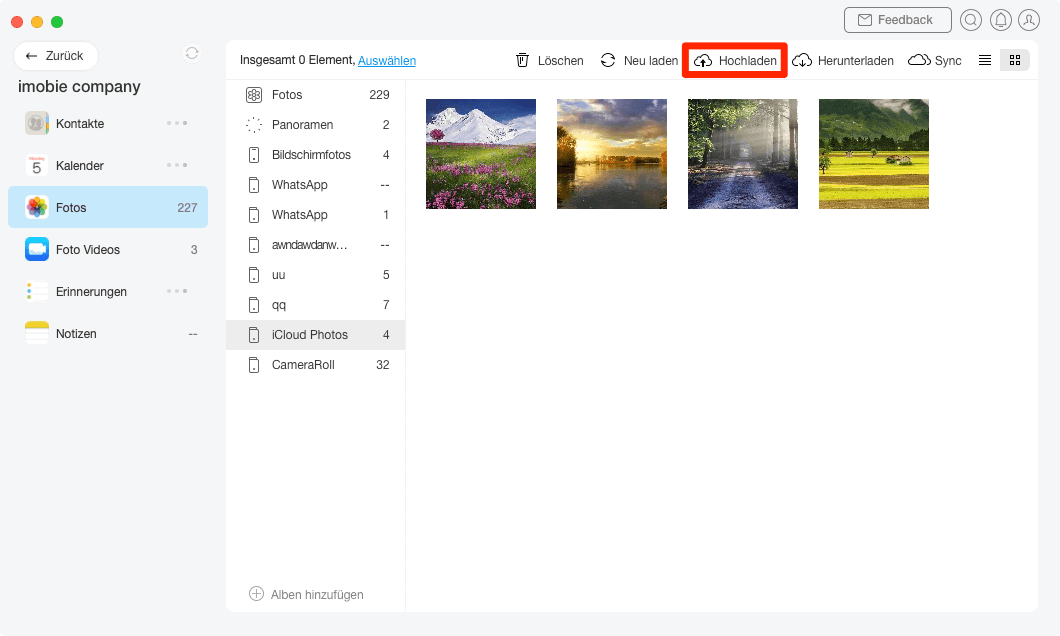Expand the Kalender options with the dots
This screenshot has height=636, width=1060.
176,165
